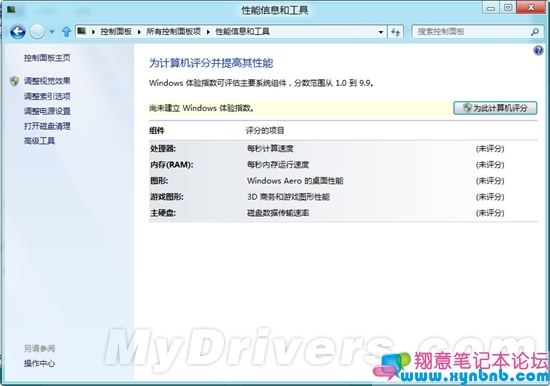Select 所有控制面板项 breadcrumb
Viewport: 550px width, 386px height.
pos(173,32)
